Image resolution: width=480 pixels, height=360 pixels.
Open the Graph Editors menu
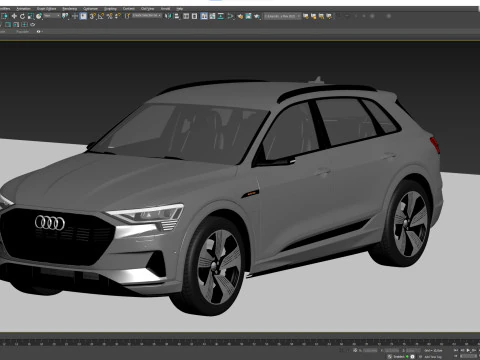pos(46,9)
